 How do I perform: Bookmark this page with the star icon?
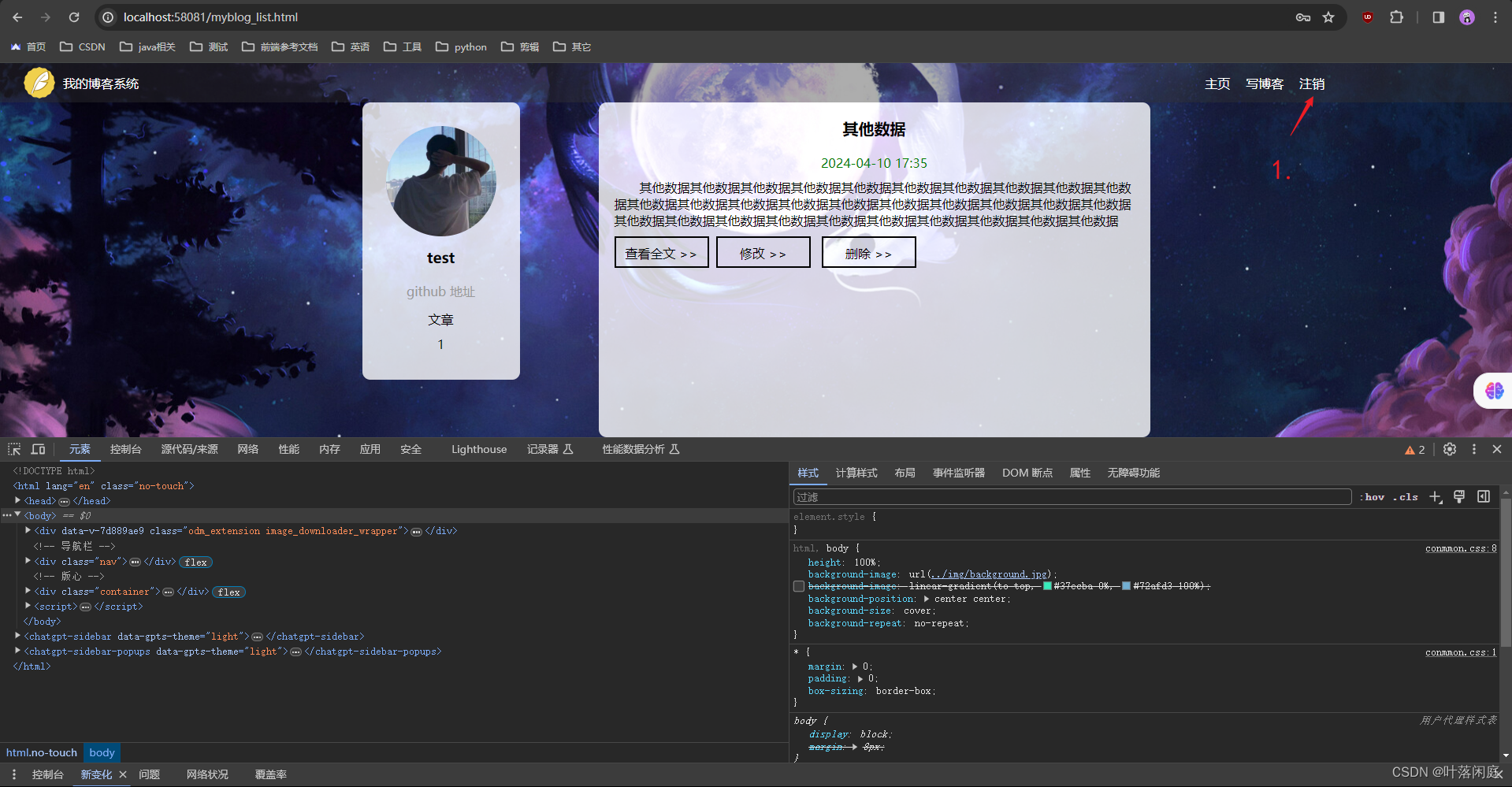pyautogui.click(x=1328, y=17)
